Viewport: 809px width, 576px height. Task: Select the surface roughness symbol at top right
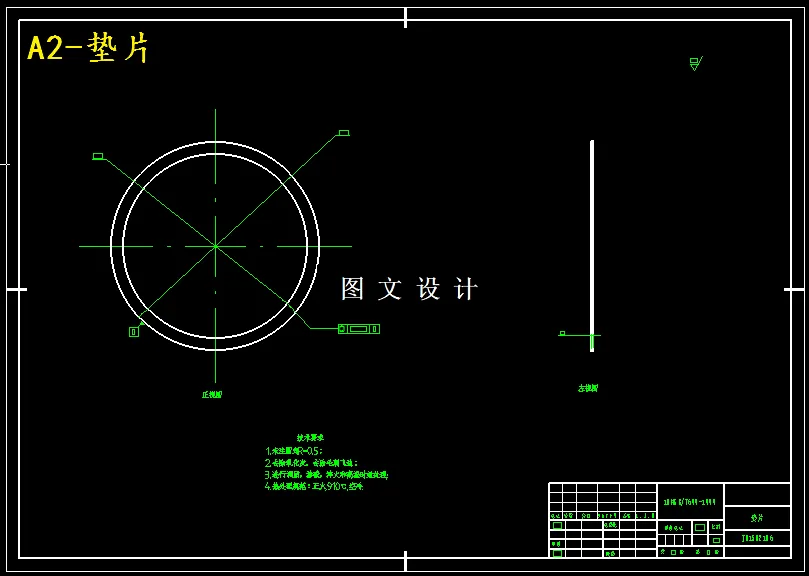pyautogui.click(x=696, y=63)
